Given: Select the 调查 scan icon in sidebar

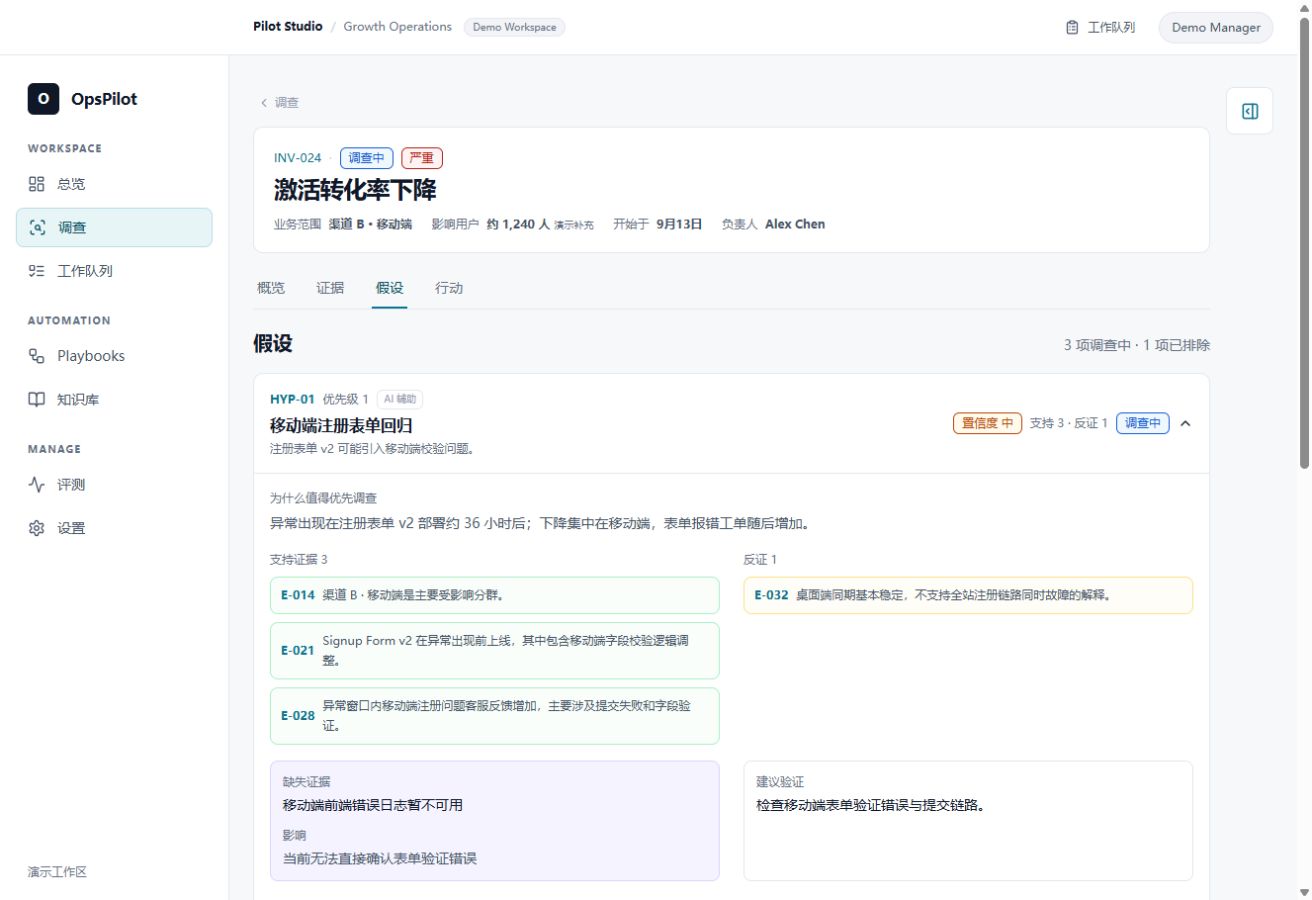Looking at the screenshot, I should click(x=37, y=227).
